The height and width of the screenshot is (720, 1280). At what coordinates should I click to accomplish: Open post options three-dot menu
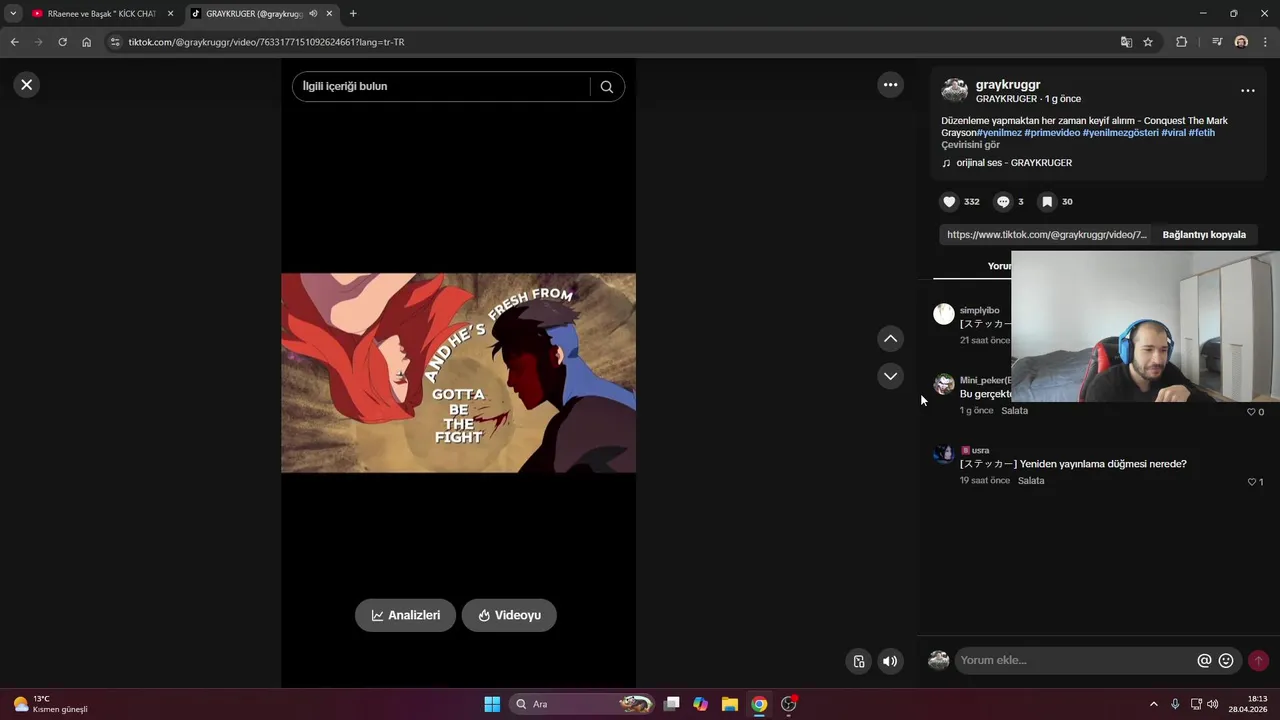coord(1247,91)
